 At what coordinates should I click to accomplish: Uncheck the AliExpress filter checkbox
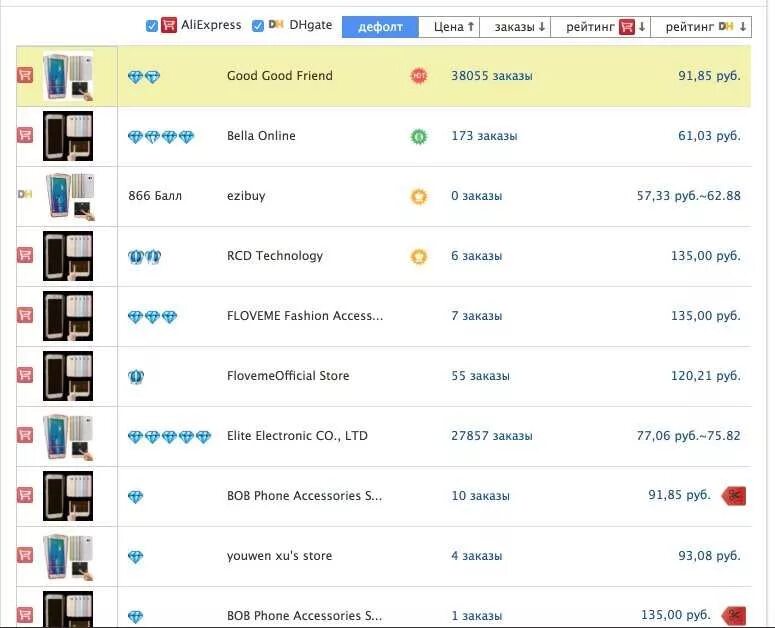pyautogui.click(x=152, y=26)
